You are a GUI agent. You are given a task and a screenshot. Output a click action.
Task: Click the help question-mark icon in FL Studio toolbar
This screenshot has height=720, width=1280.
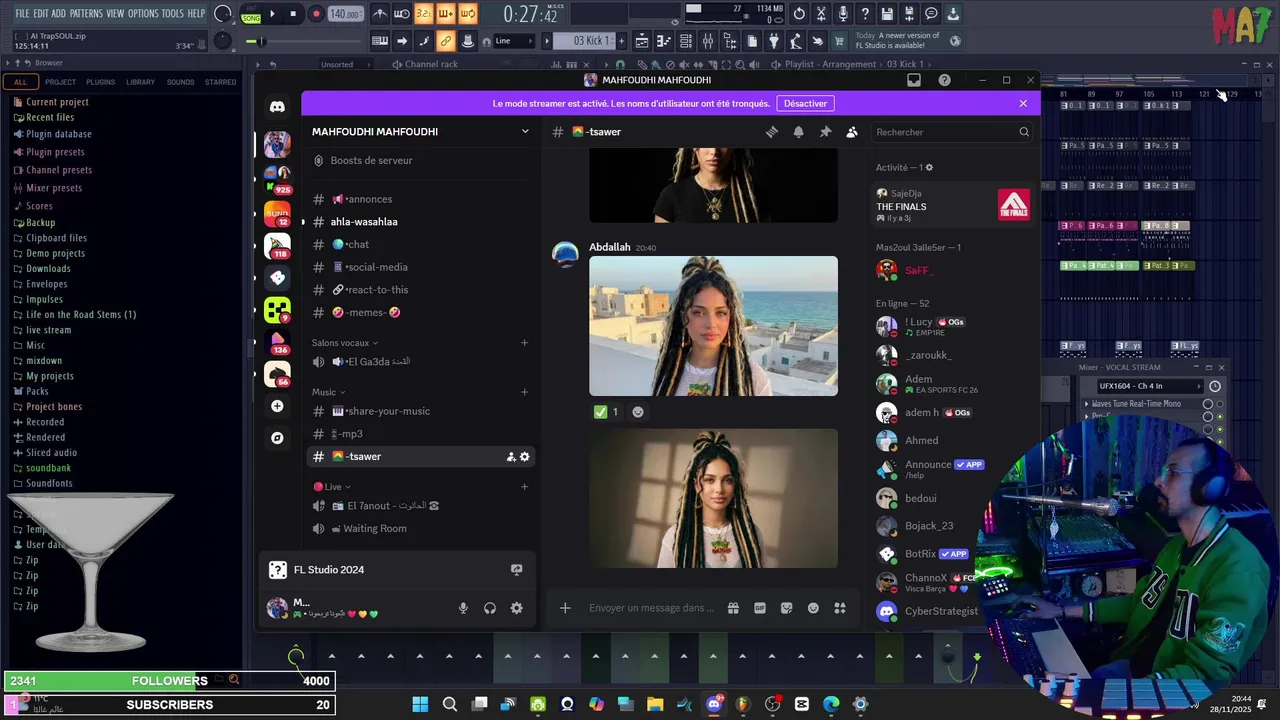pyautogui.click(x=865, y=14)
